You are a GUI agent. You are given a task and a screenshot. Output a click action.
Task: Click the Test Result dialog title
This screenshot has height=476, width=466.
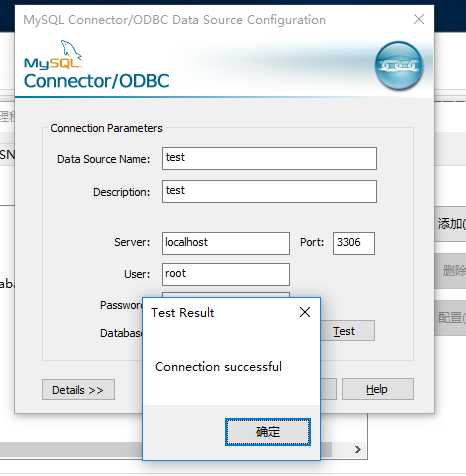pos(183,313)
